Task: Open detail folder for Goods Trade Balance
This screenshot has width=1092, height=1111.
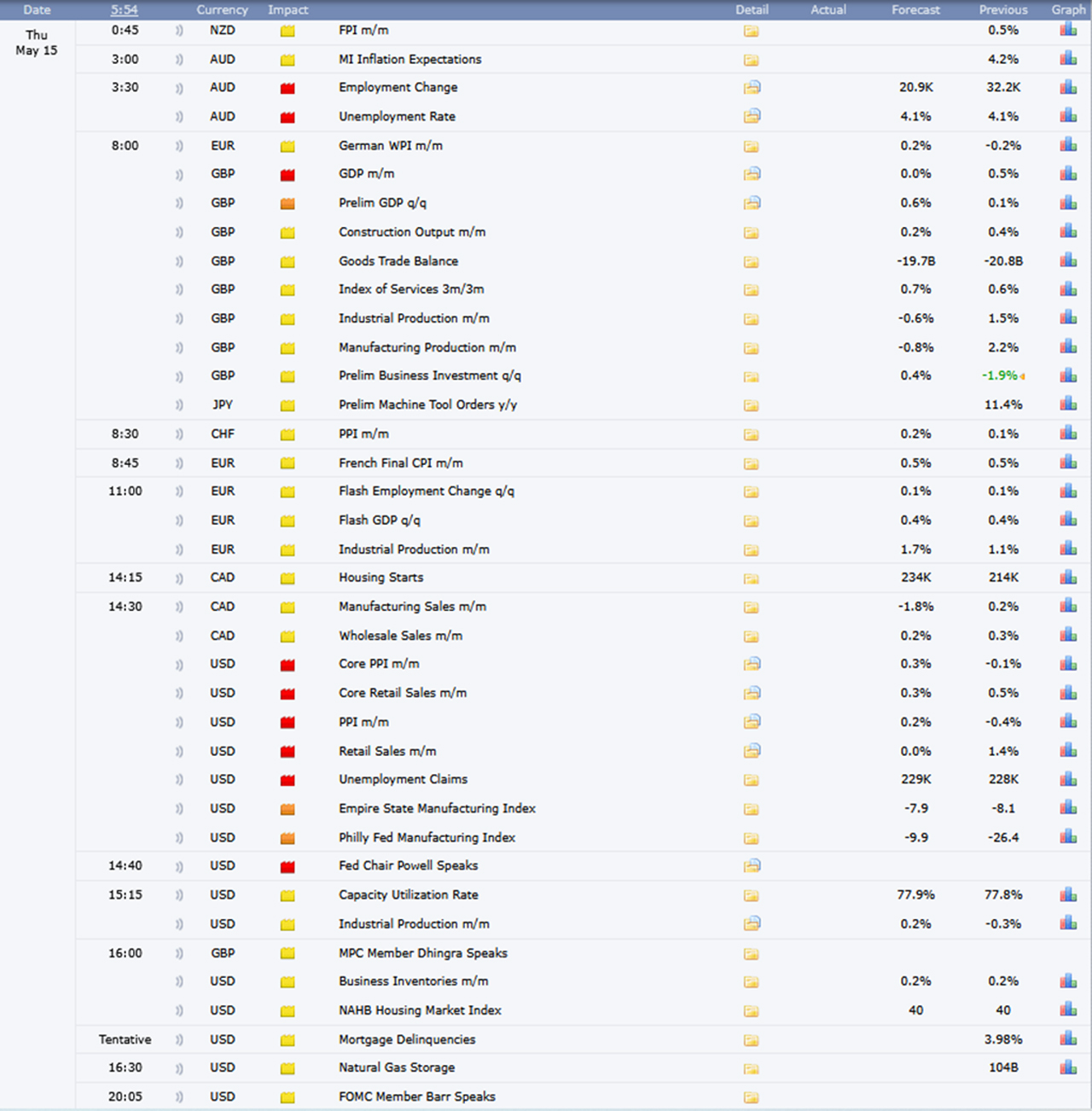Action: click(751, 261)
